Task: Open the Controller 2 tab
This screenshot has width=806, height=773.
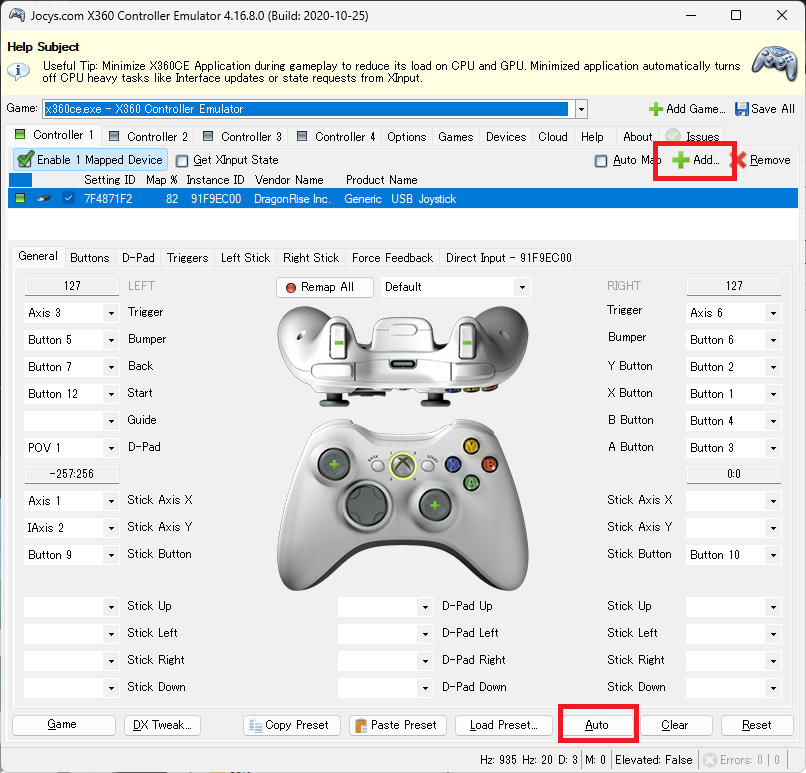Action: click(x=148, y=137)
